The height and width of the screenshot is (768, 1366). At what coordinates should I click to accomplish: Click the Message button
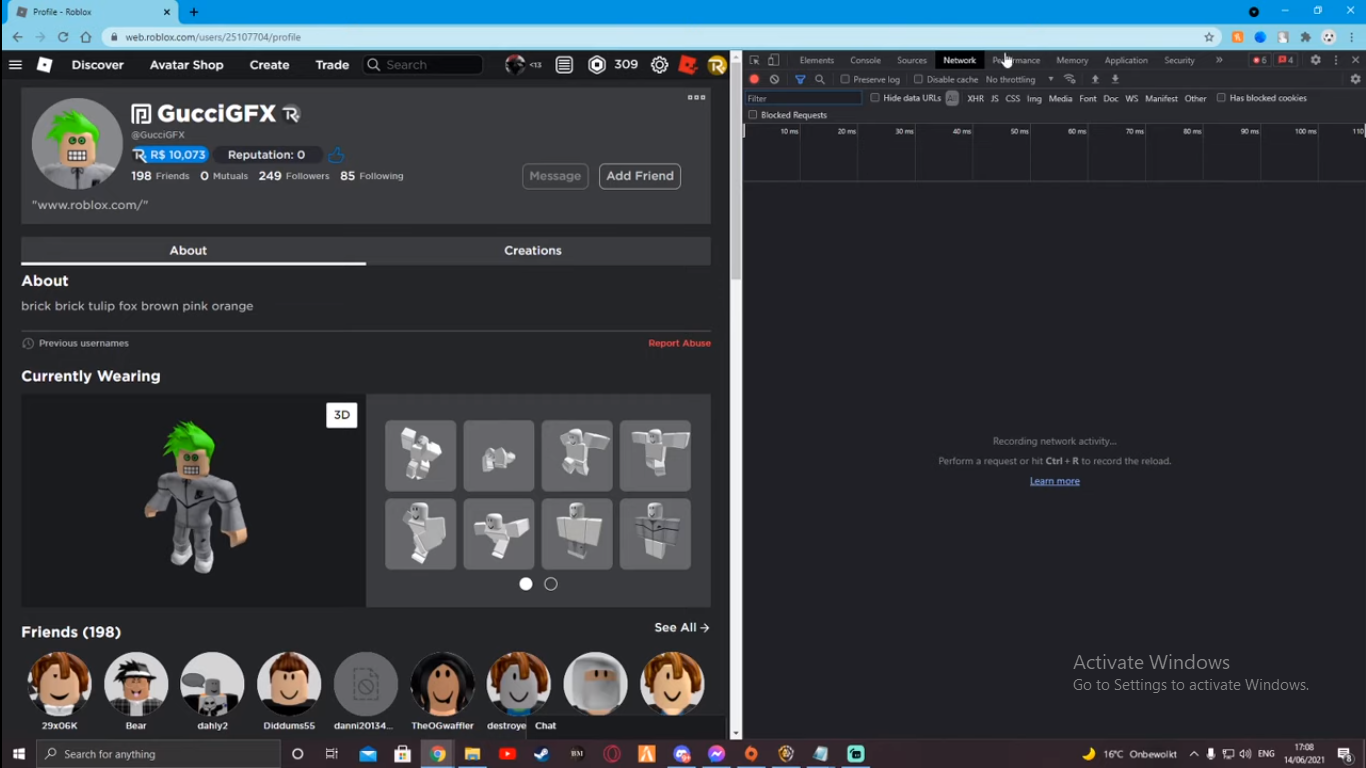click(x=555, y=176)
